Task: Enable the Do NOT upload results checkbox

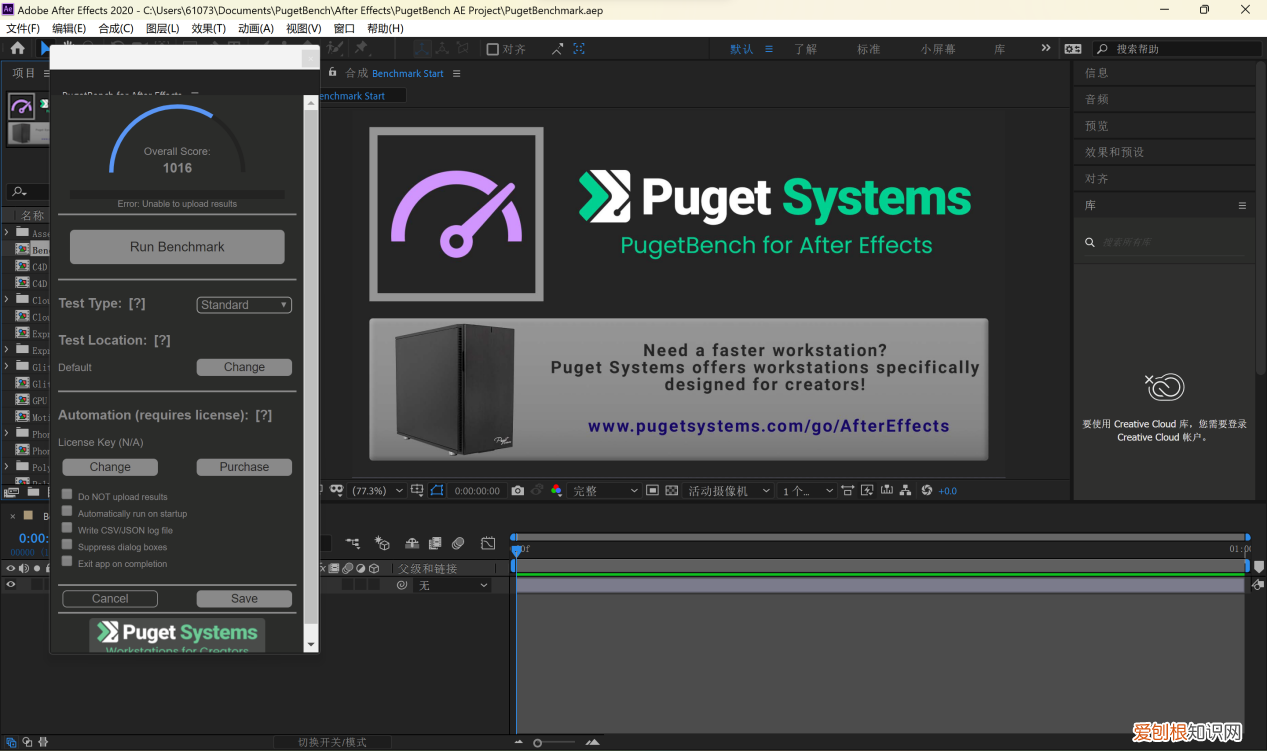Action: (x=67, y=495)
